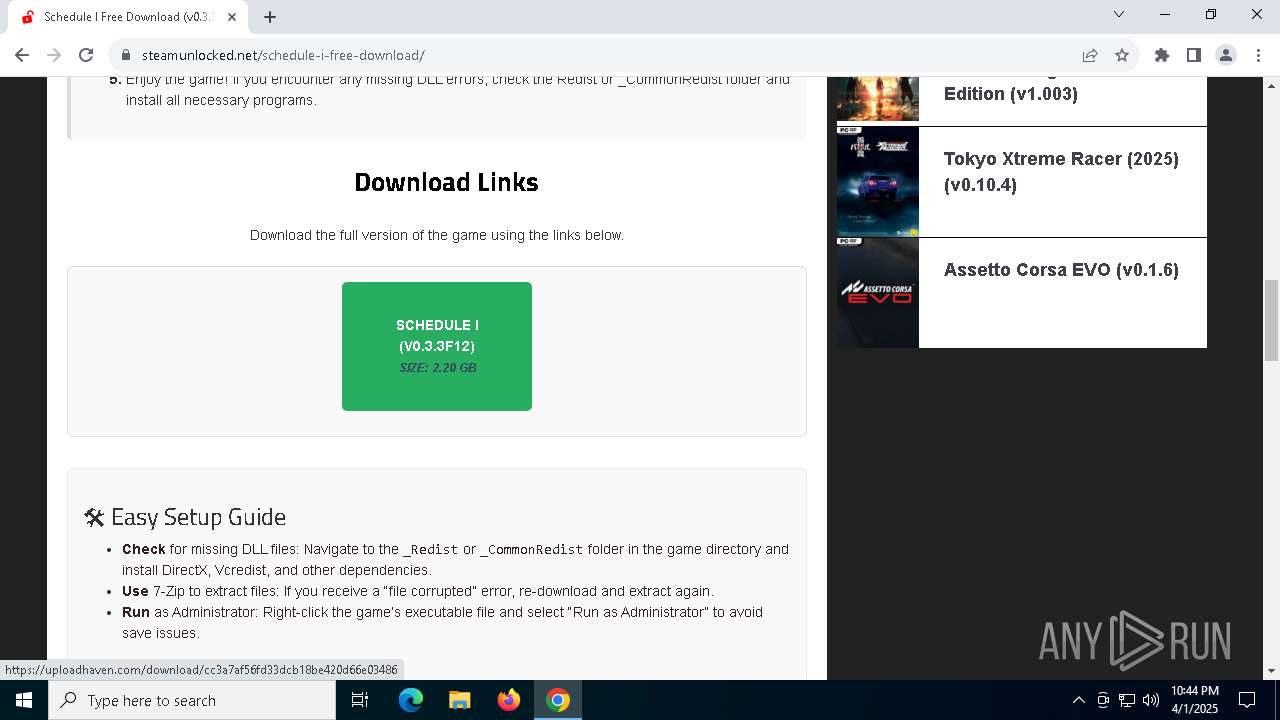Select the Chrome taskbar icon
Image resolution: width=1280 pixels, height=720 pixels.
click(x=558, y=700)
